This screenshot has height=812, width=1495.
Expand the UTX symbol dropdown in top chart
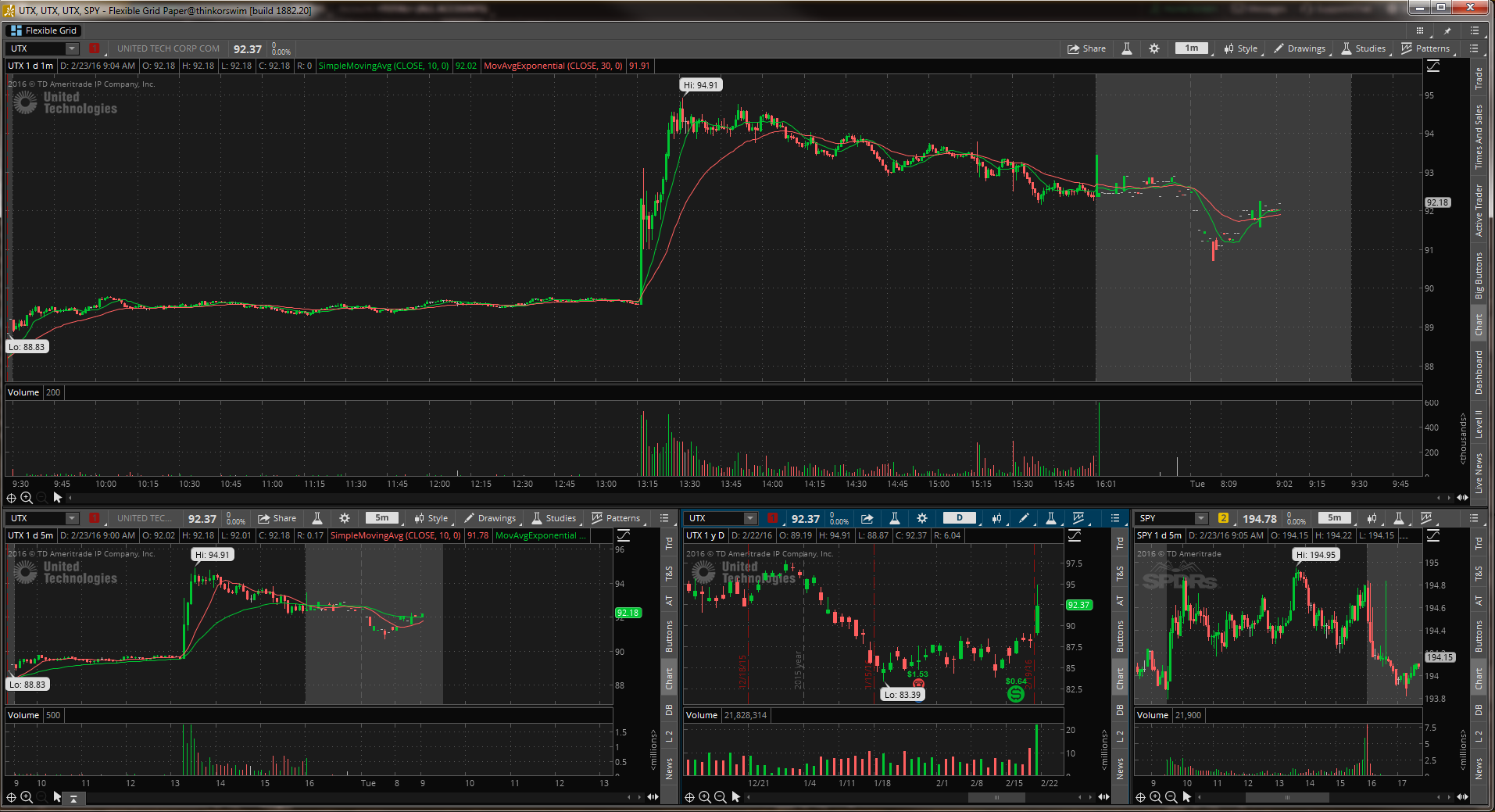[x=72, y=48]
